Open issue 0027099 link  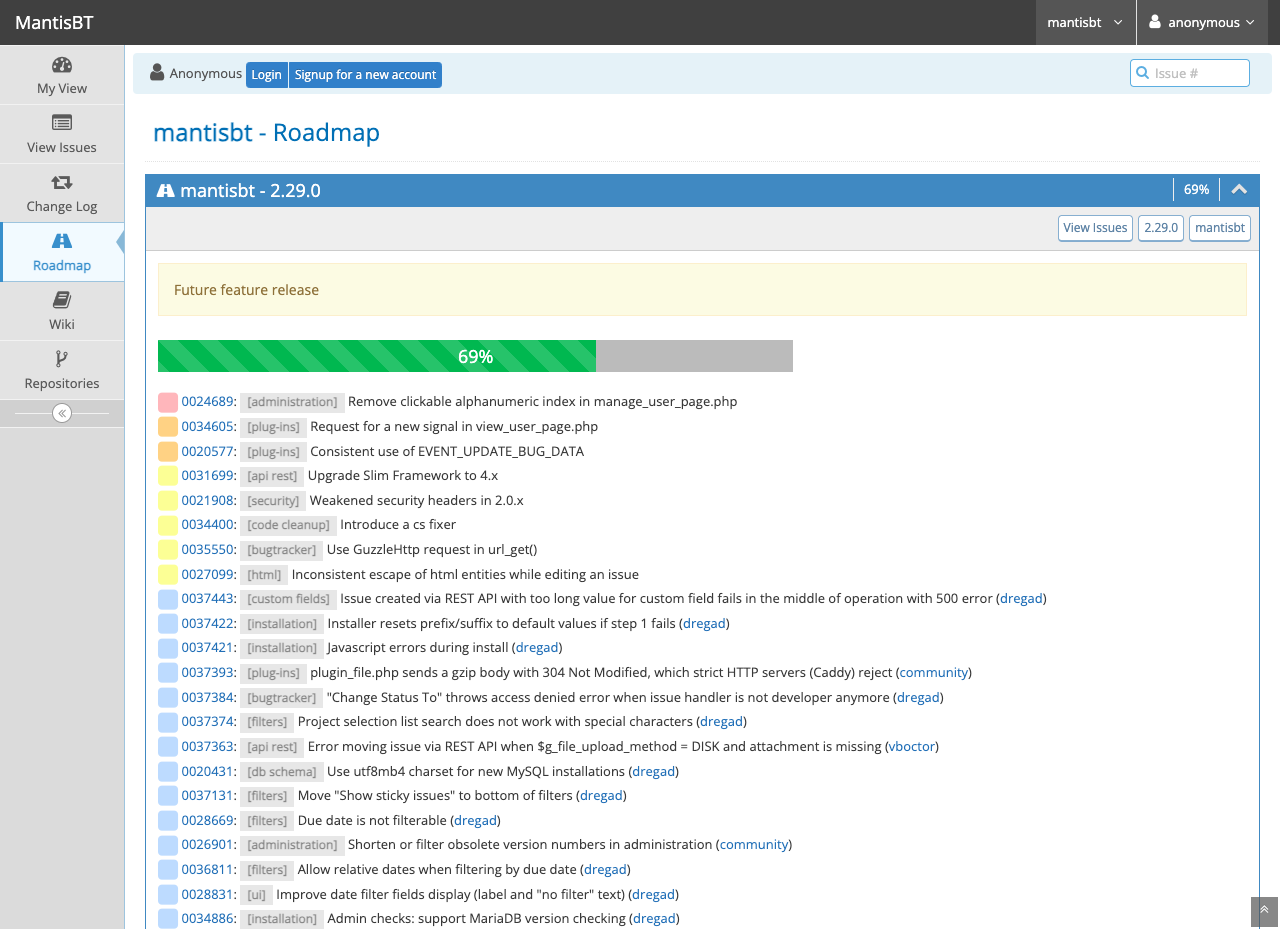pos(207,575)
